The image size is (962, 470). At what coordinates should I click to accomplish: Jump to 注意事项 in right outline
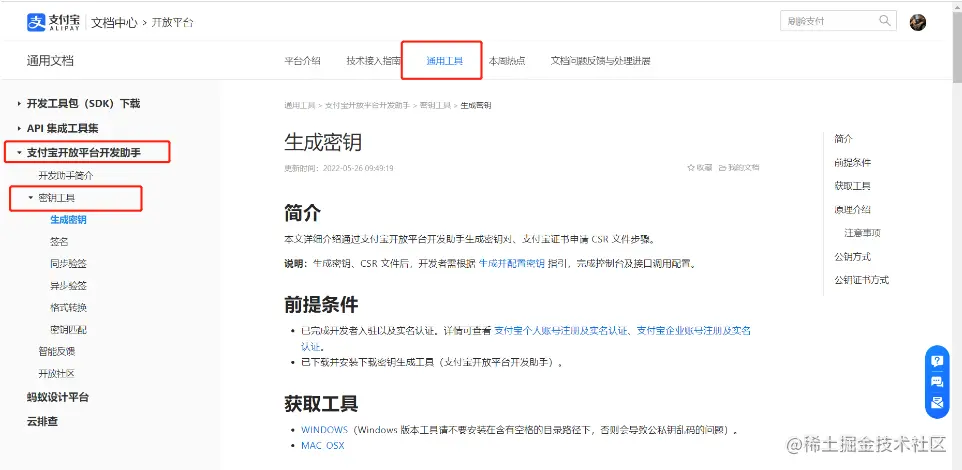pos(863,233)
